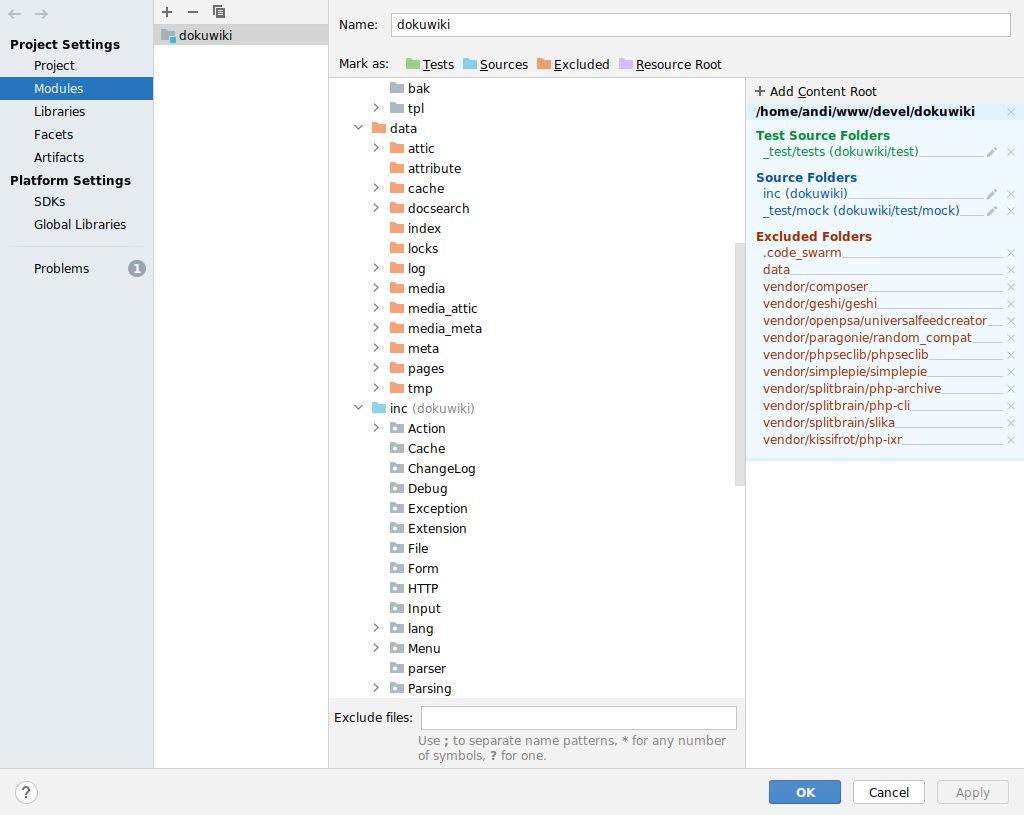The width and height of the screenshot is (1024, 815).
Task: Edit properties of _test/tests test folder
Action: click(x=992, y=152)
